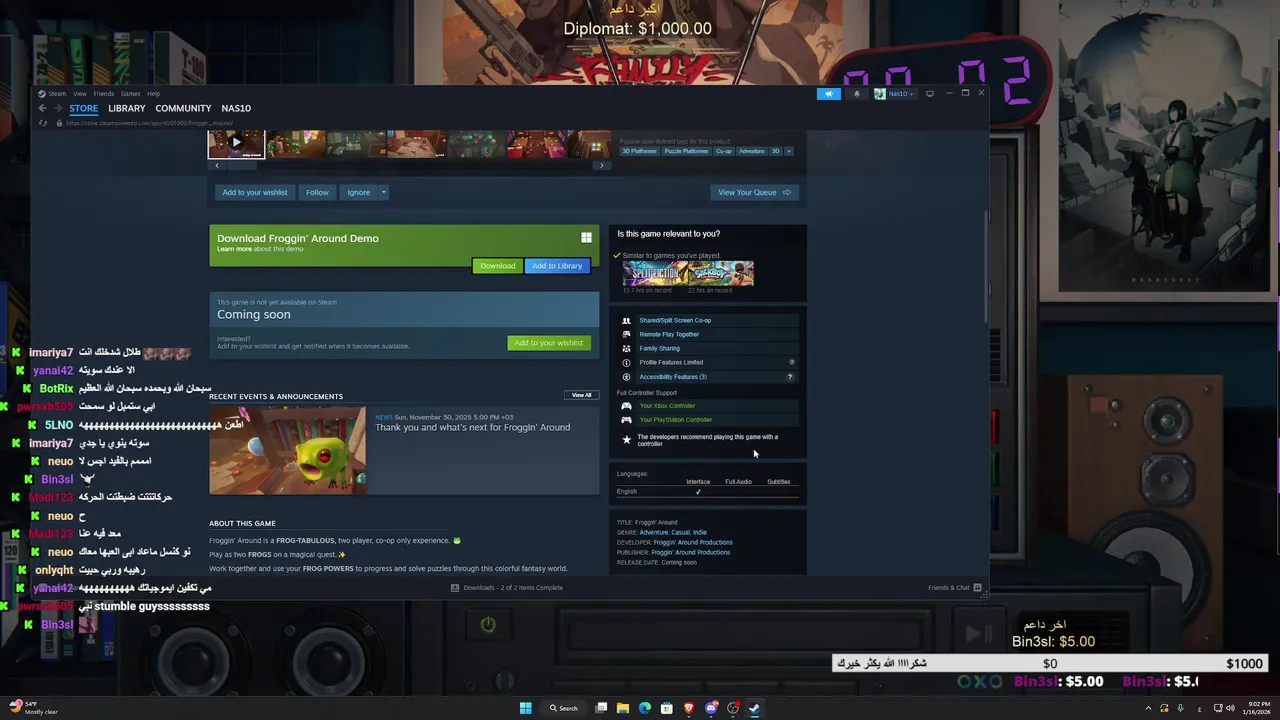
Task: Open Discord from taskbar
Action: (711, 708)
